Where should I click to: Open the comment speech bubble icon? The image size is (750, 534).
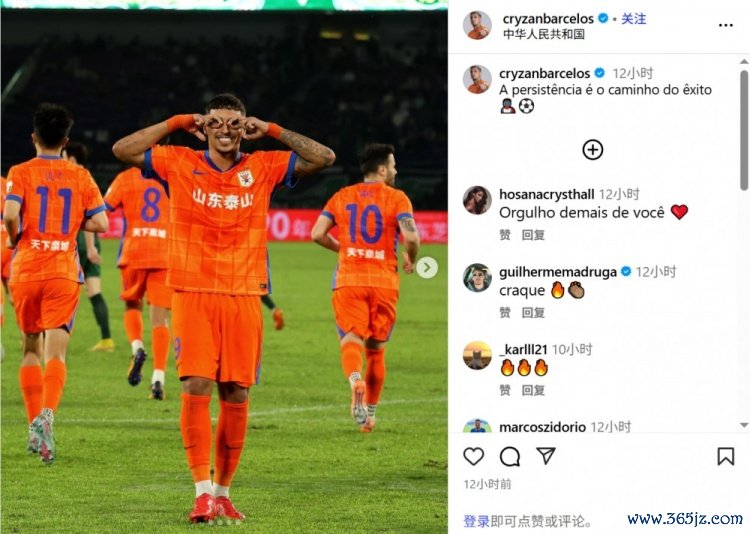coord(510,456)
